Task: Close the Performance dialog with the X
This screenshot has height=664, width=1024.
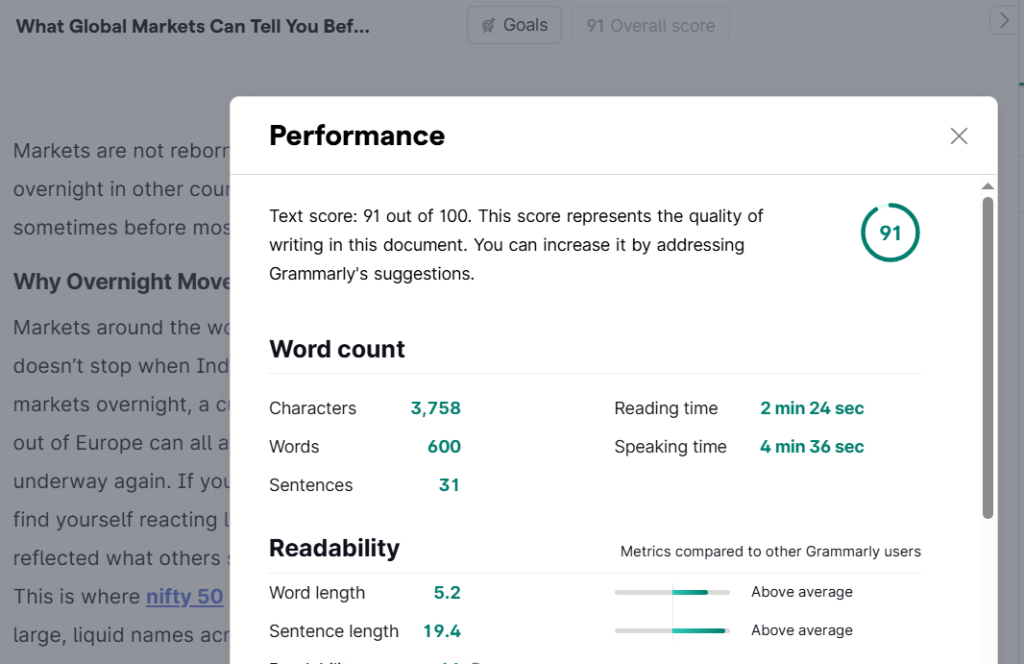Action: tap(959, 136)
